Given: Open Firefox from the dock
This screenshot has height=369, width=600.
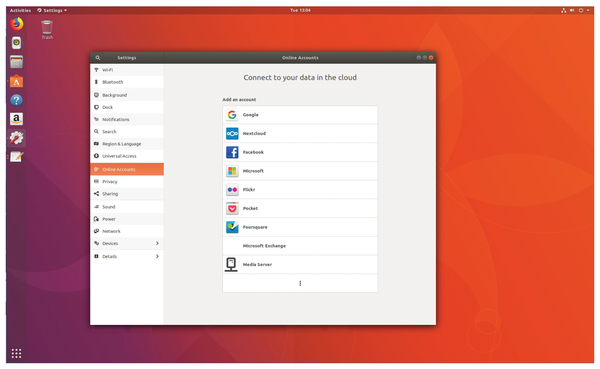Looking at the screenshot, I should click(16, 24).
